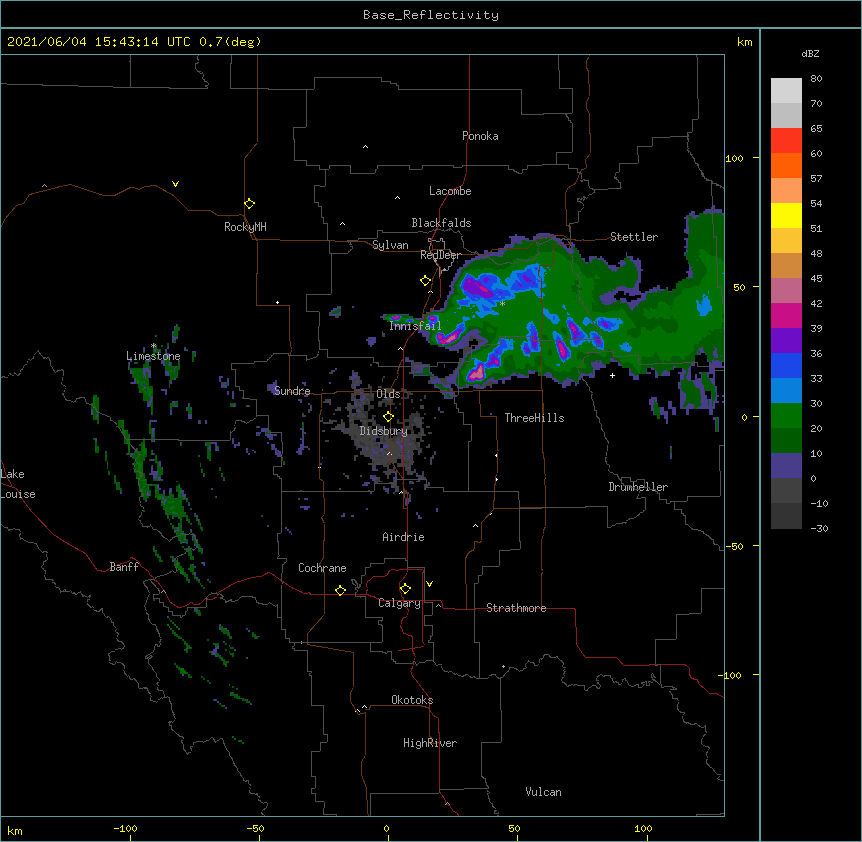
Task: Click the yellow v marker east of Calgary
Action: click(x=429, y=584)
